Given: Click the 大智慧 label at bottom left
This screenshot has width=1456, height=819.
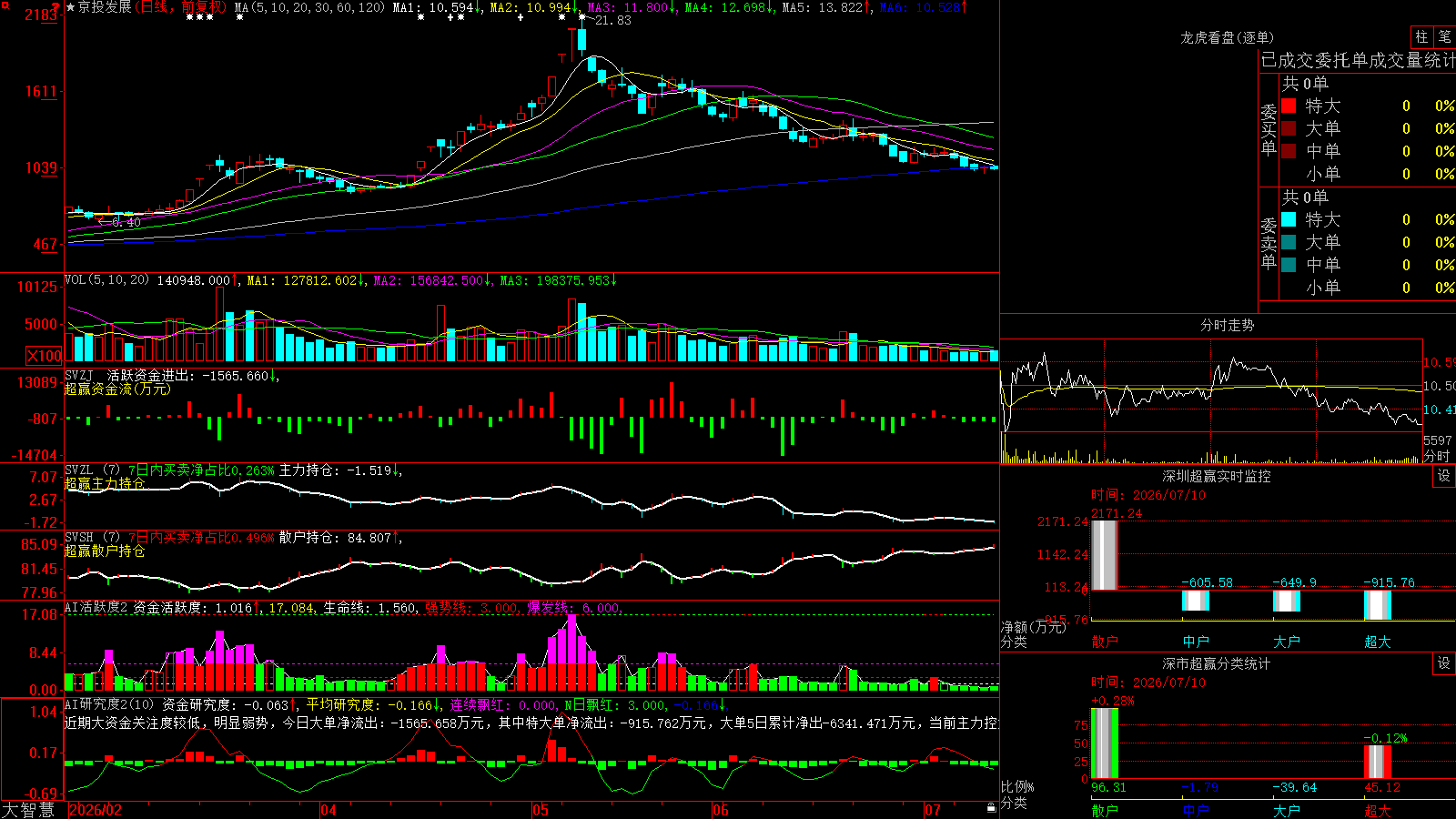Looking at the screenshot, I should coord(28,810).
